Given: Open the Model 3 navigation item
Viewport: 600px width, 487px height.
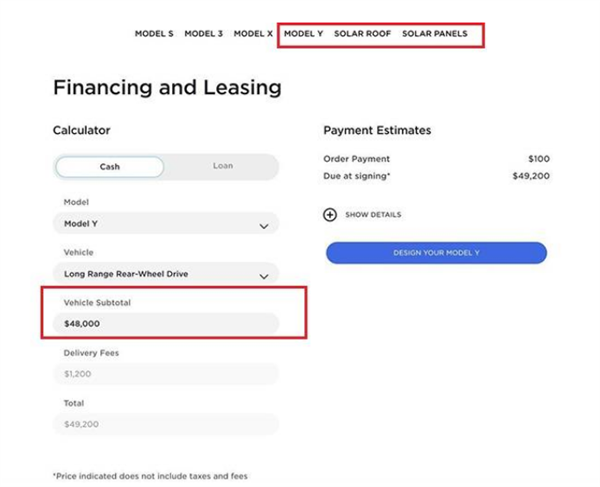Looking at the screenshot, I should (x=204, y=34).
